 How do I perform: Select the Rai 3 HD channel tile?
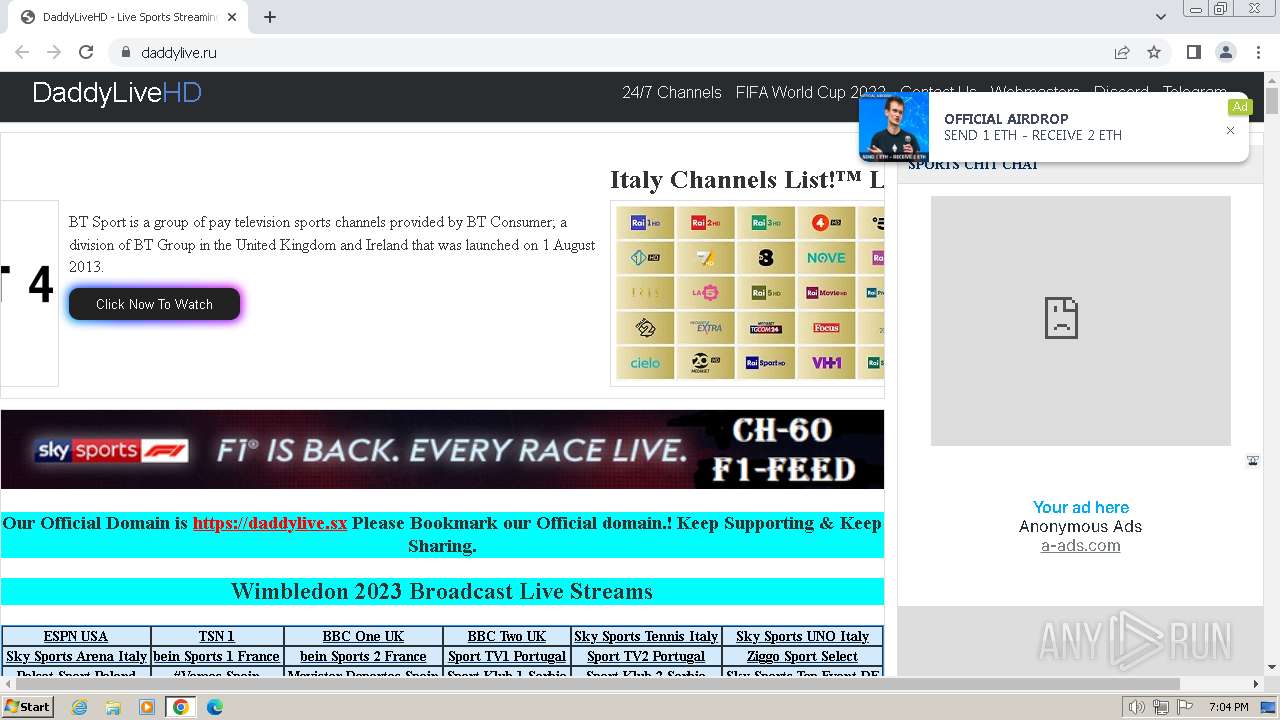[x=765, y=223]
